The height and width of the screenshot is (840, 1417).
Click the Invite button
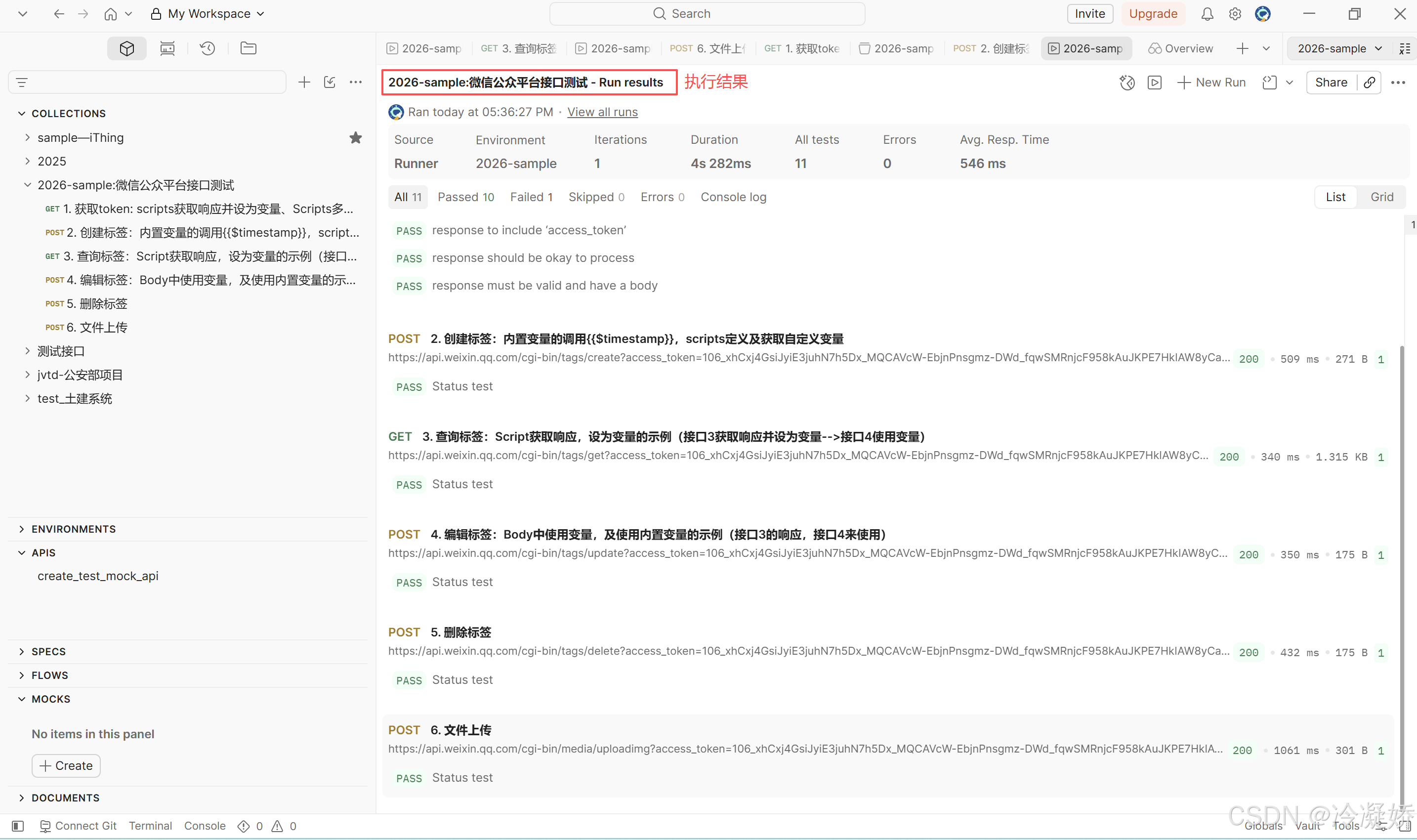(x=1090, y=13)
